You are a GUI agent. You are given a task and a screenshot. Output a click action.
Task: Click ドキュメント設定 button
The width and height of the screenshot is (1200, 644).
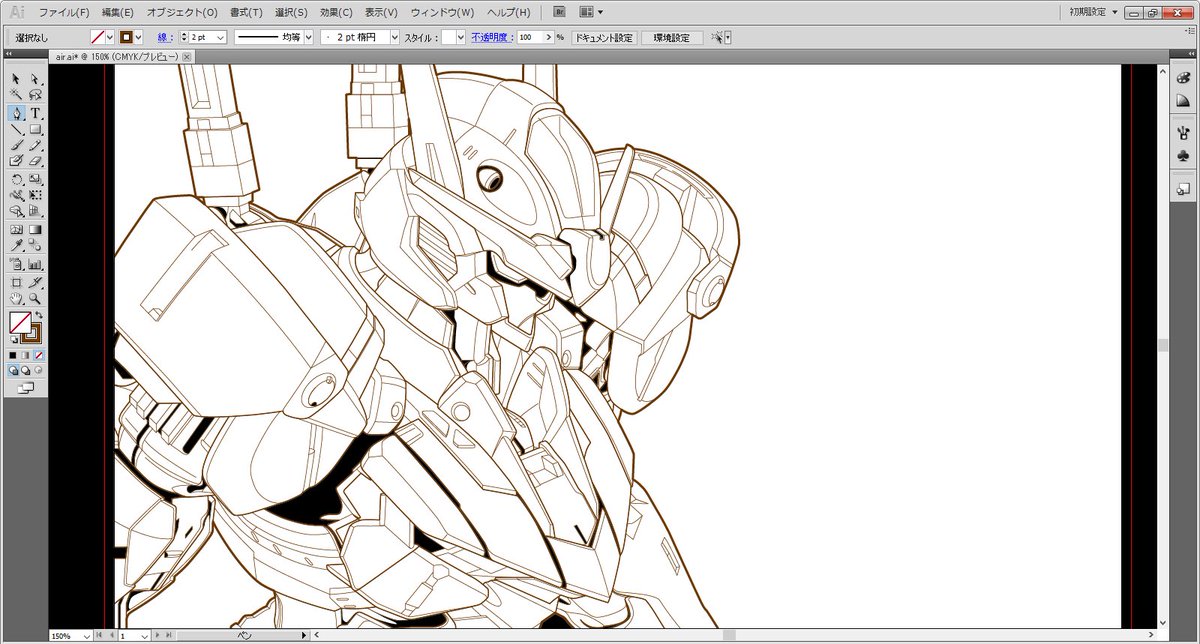click(603, 37)
